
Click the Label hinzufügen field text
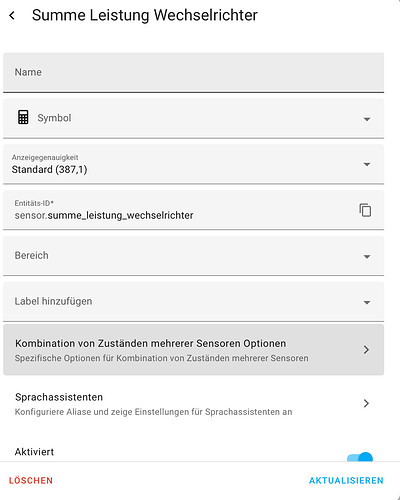pyautogui.click(x=53, y=301)
